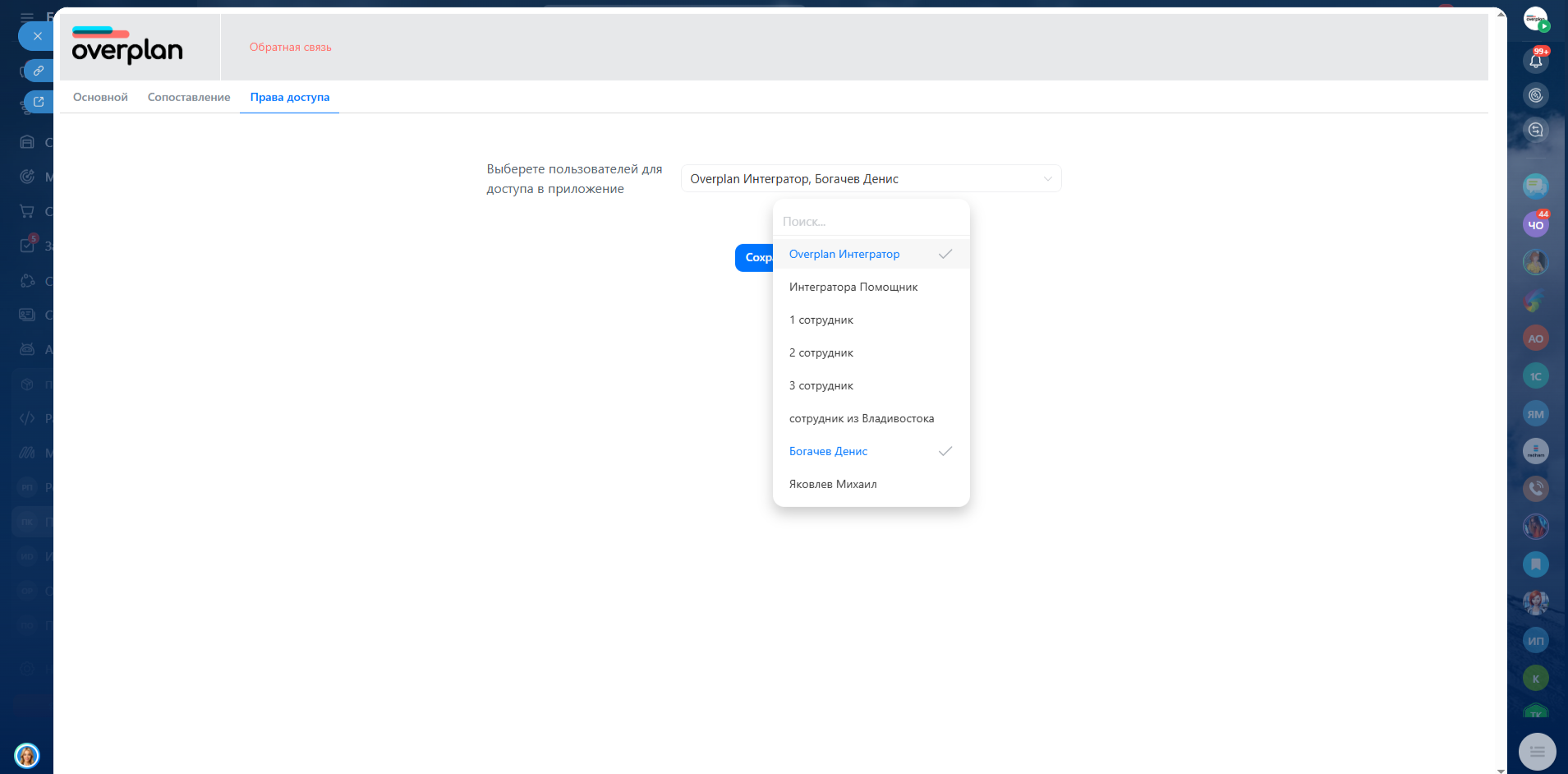Open the code brackets icon in the left menu
The width and height of the screenshot is (1568, 774).
(27, 417)
